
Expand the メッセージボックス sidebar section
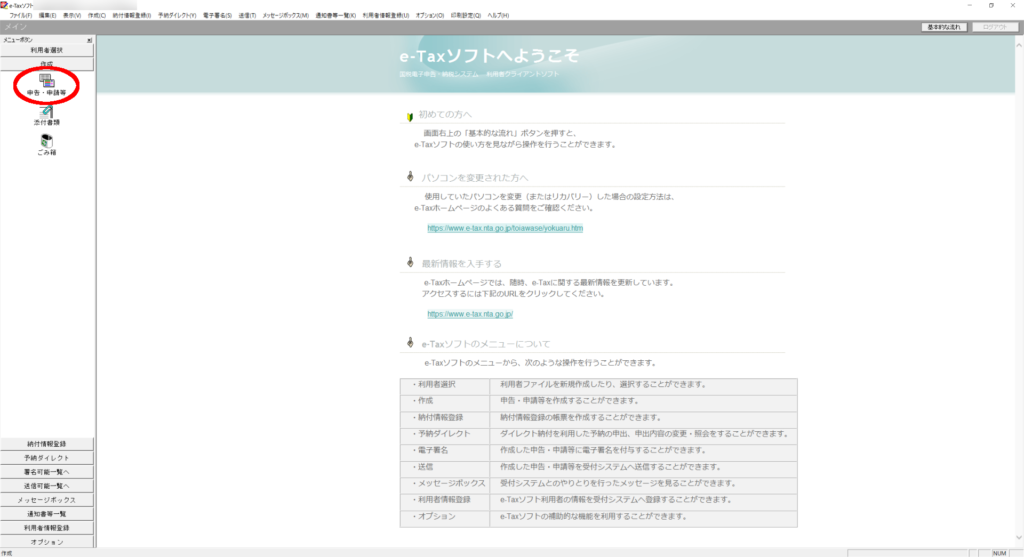pyautogui.click(x=47, y=500)
